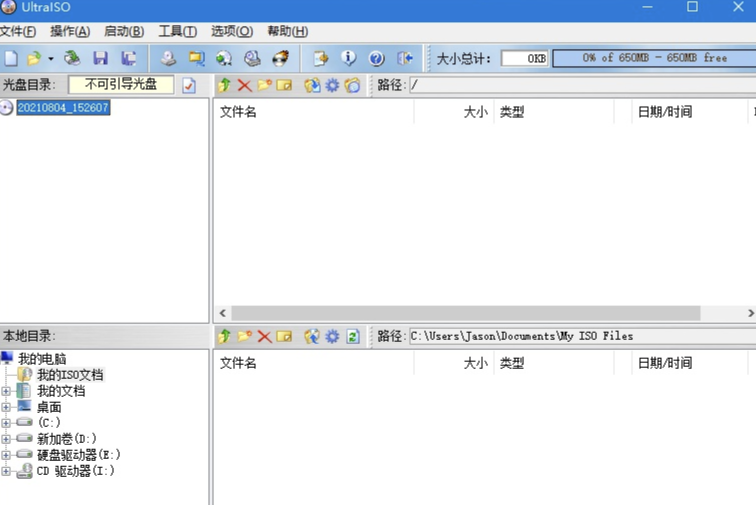Click the New file icon in main toolbar

11,58
